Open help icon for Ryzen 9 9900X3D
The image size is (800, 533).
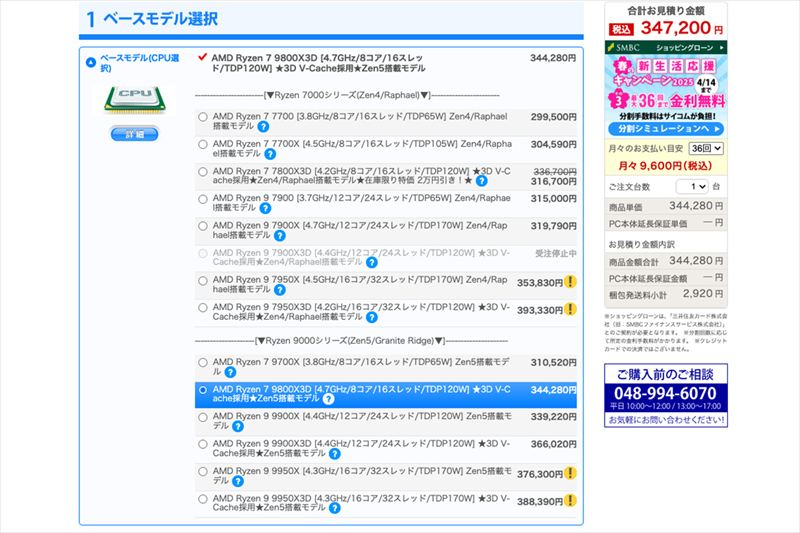coord(335,453)
